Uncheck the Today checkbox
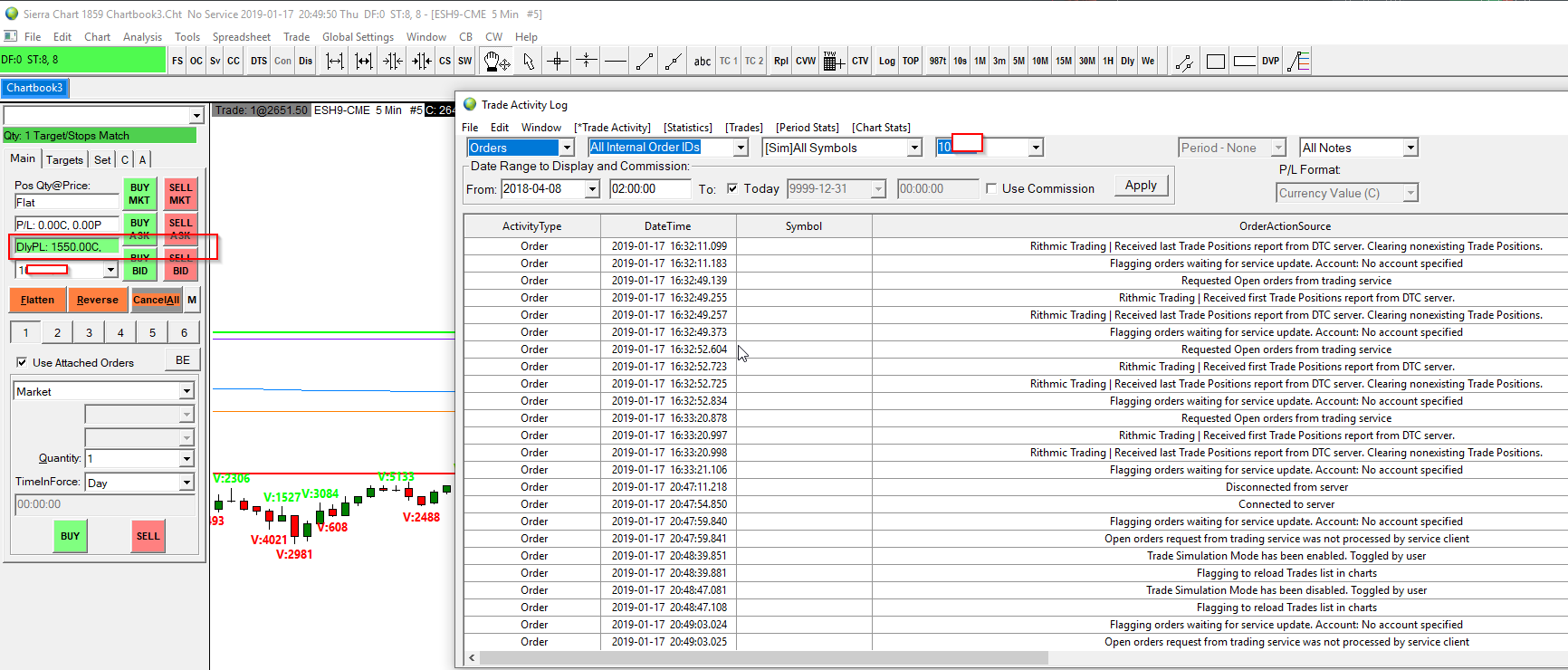 732,188
